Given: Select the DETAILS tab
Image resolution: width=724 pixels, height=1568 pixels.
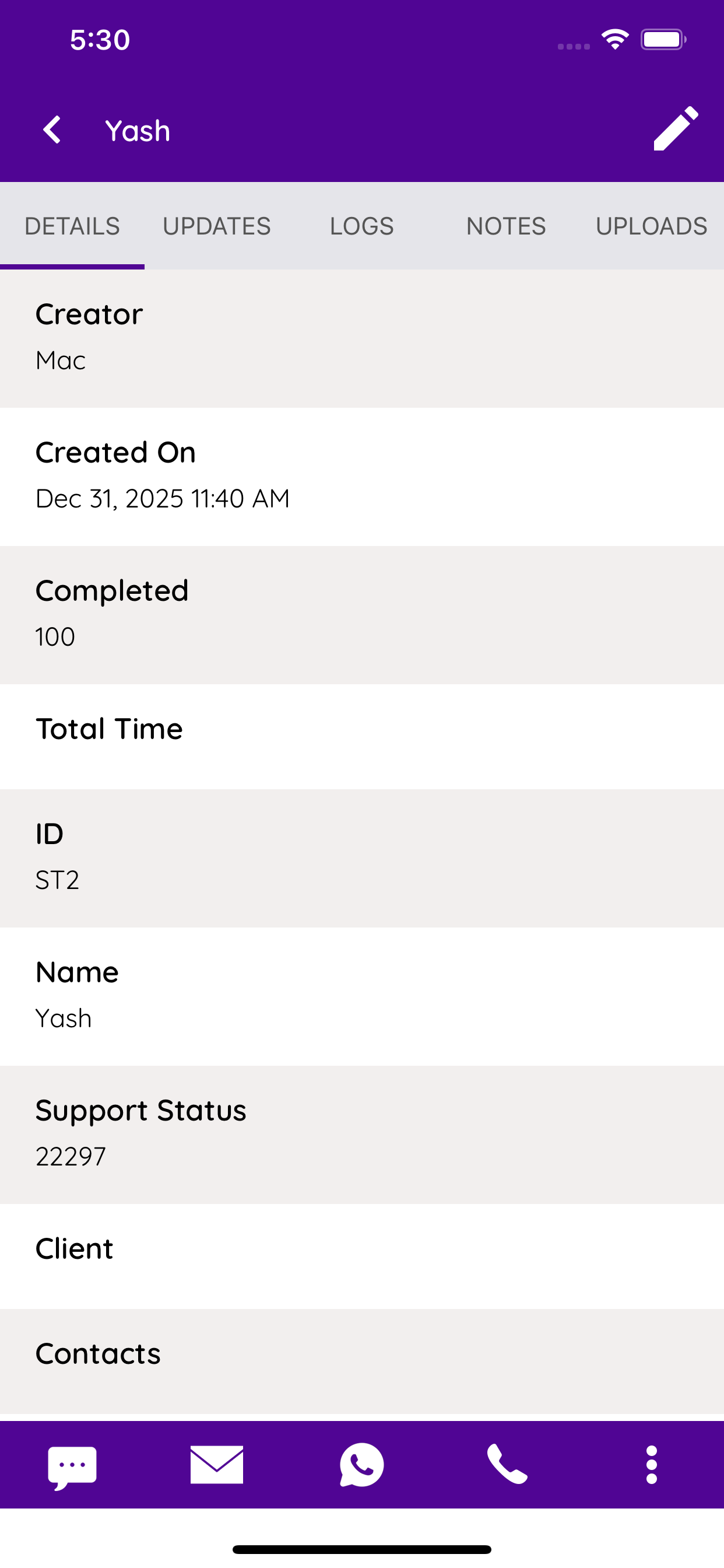Looking at the screenshot, I should click(72, 226).
